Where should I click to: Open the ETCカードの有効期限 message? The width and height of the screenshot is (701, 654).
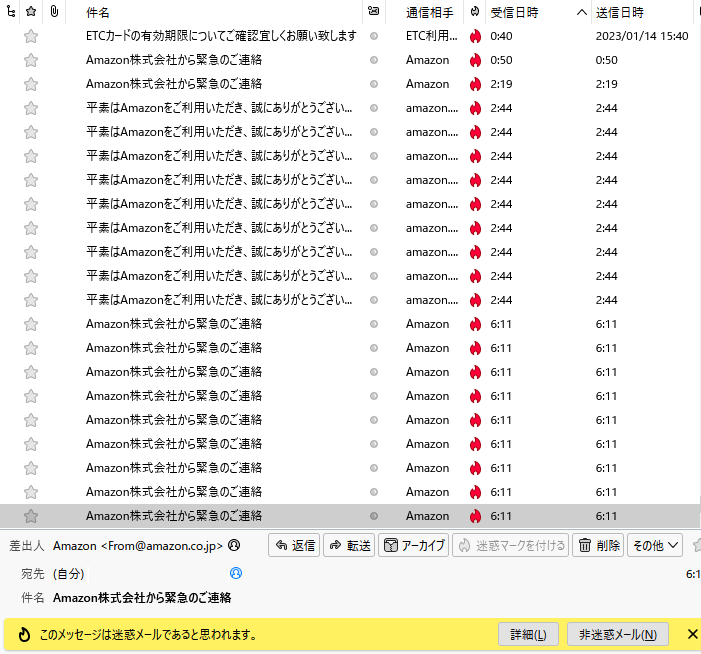click(221, 36)
